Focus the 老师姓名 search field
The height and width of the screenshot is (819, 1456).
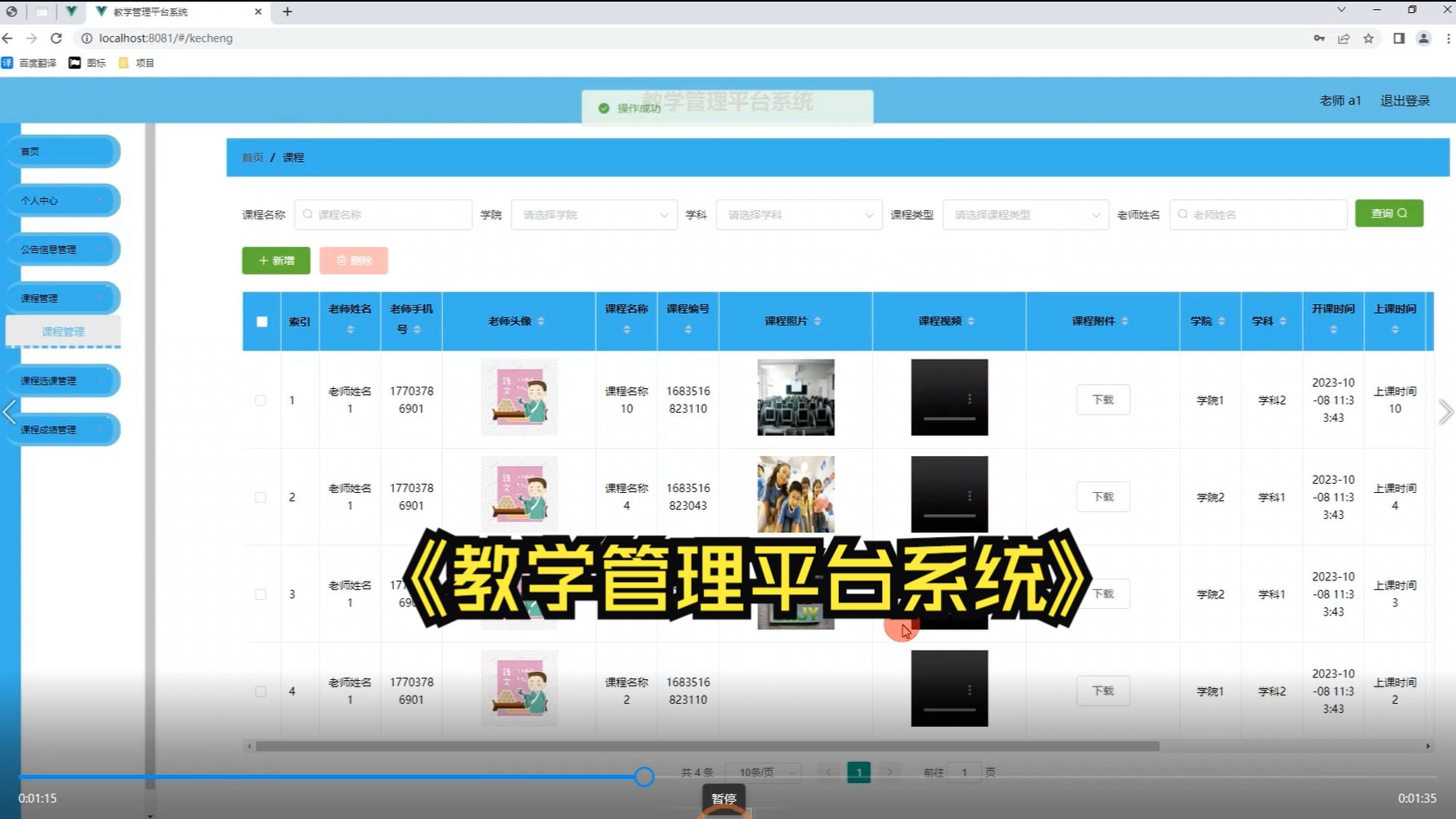pyautogui.click(x=1258, y=214)
